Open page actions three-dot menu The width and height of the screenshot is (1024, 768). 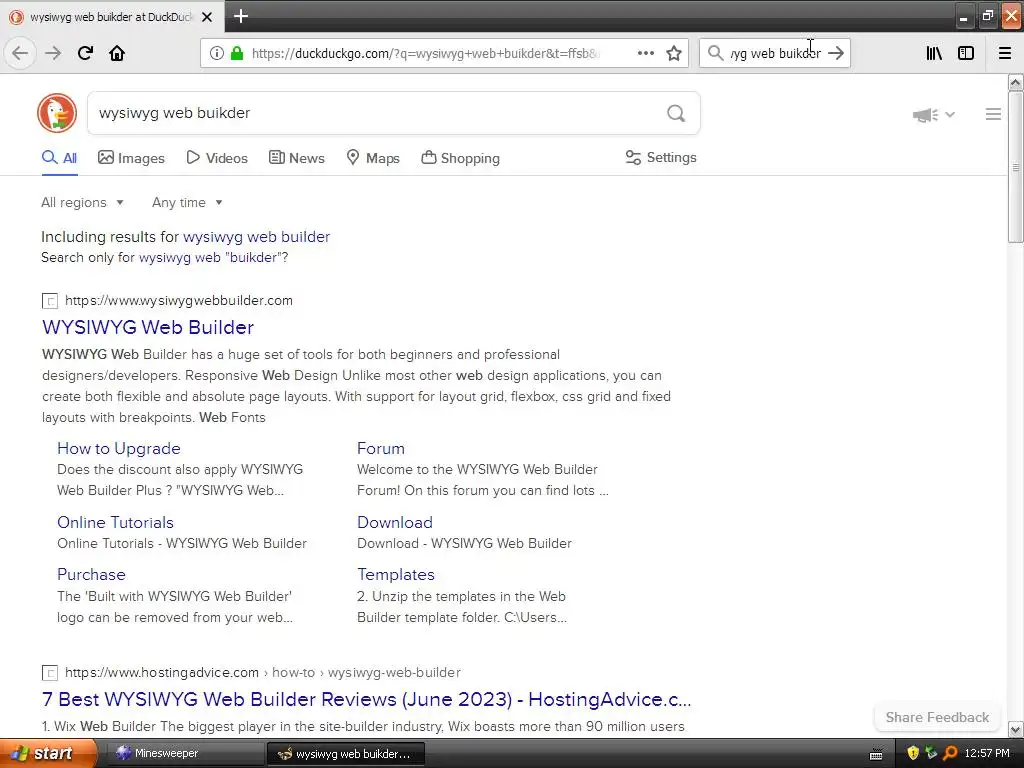646,53
